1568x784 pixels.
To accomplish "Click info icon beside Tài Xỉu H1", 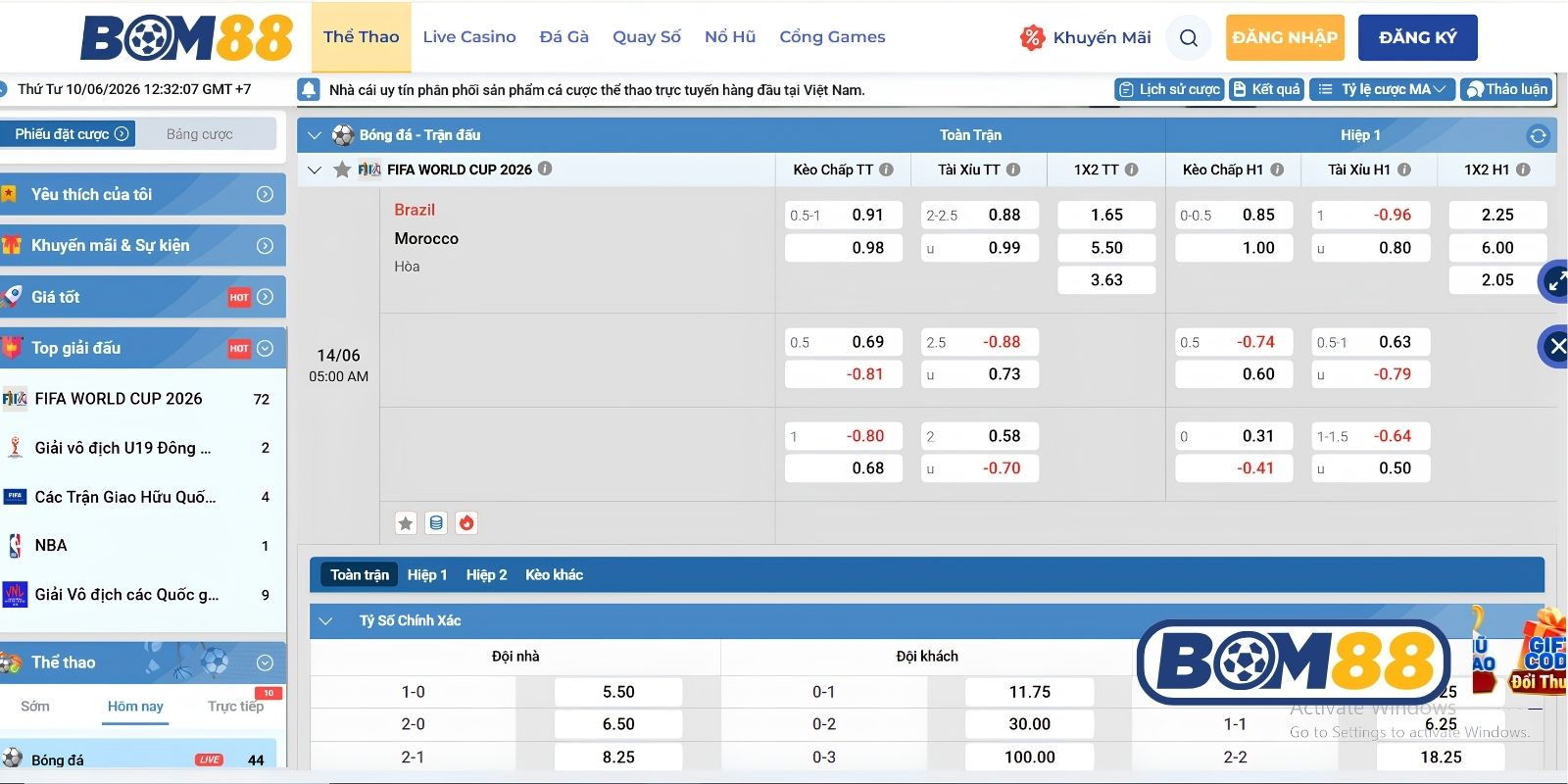I will 1404,170.
